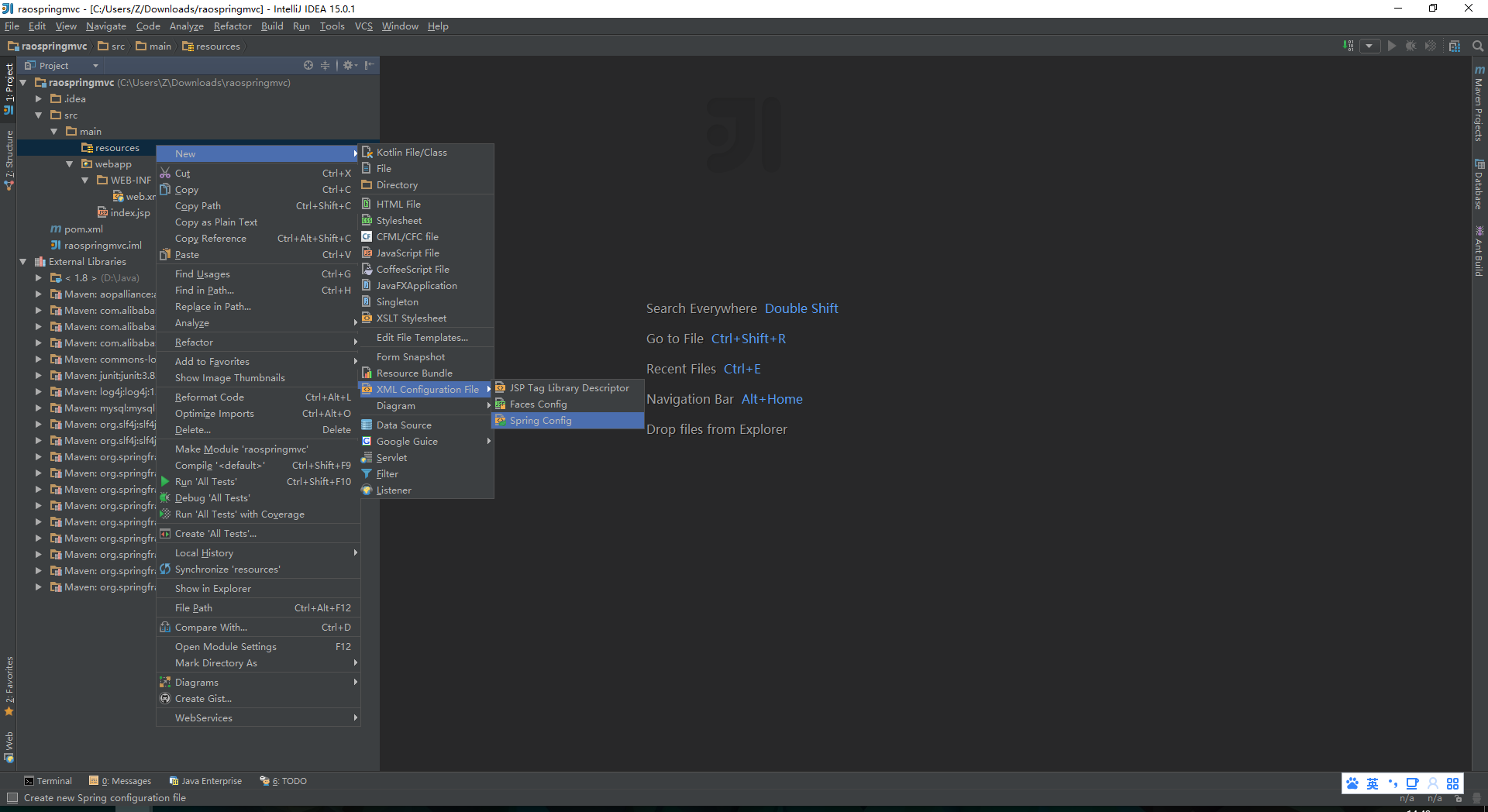Toggle the 7: Structure tool window
The image size is (1488, 812).
[9, 160]
